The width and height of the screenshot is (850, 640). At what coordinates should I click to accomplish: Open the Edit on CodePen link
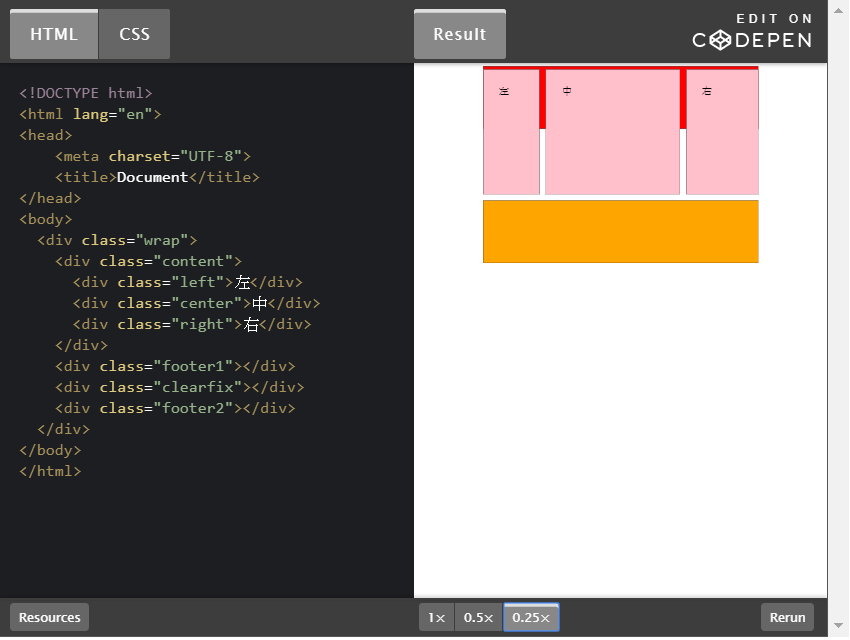click(x=752, y=32)
